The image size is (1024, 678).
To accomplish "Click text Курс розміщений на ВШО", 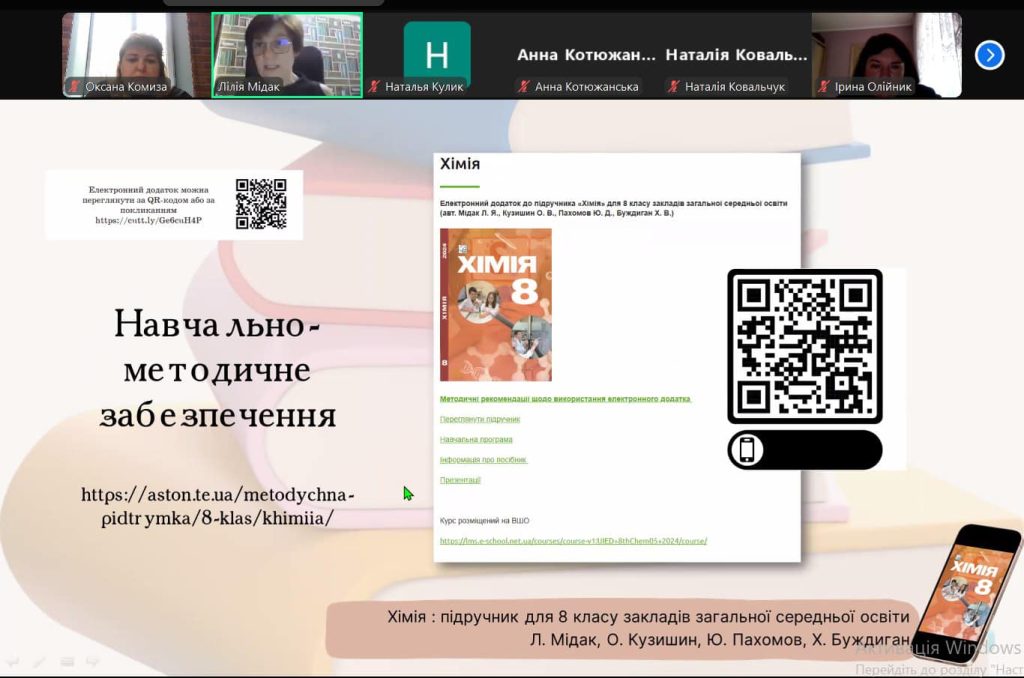I will (x=485, y=521).
